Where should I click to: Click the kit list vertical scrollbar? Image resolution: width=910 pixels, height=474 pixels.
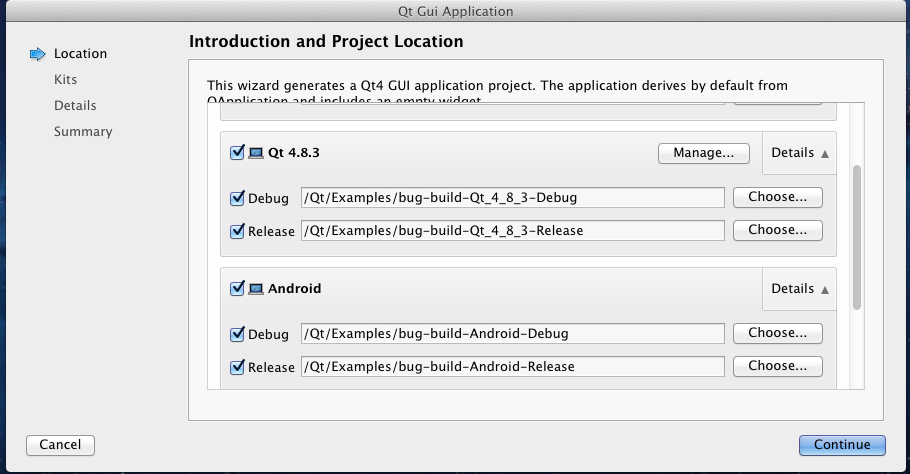coord(857,238)
